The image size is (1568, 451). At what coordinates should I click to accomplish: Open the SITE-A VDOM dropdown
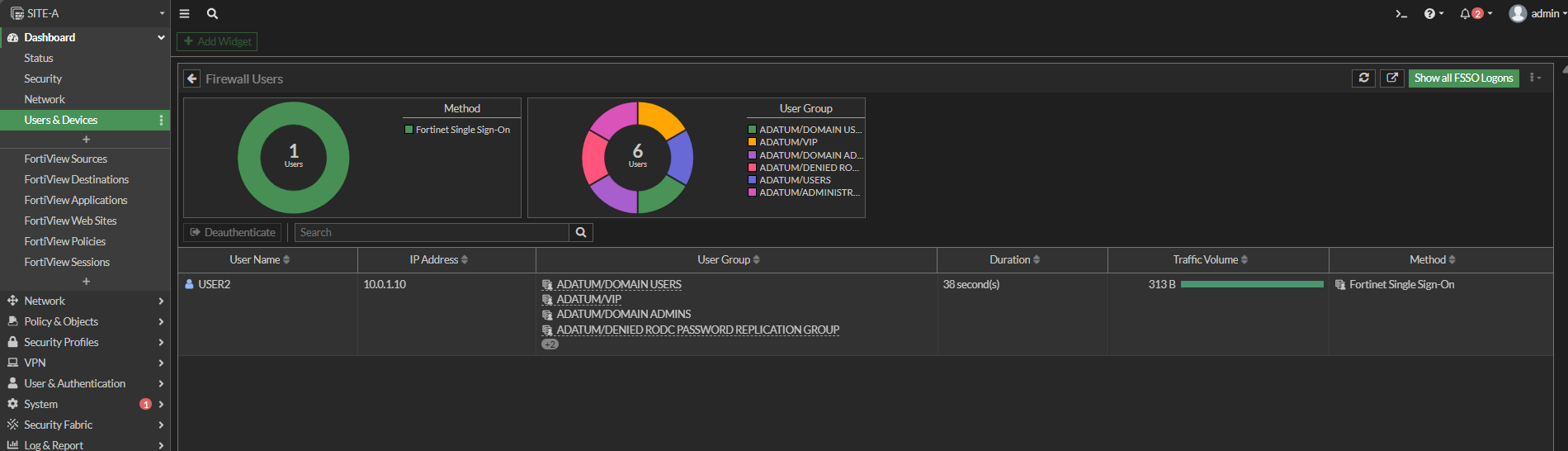point(87,13)
